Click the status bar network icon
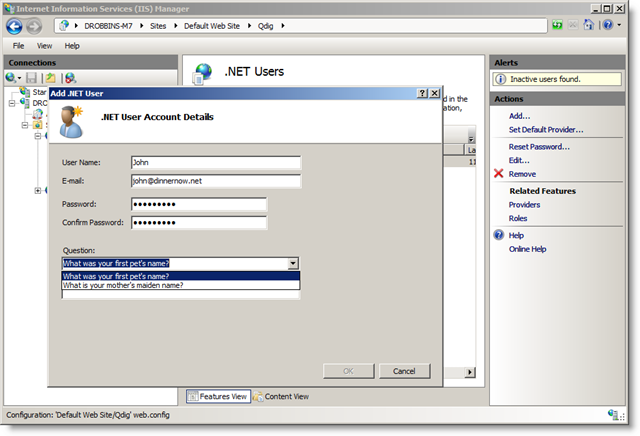 [615, 415]
